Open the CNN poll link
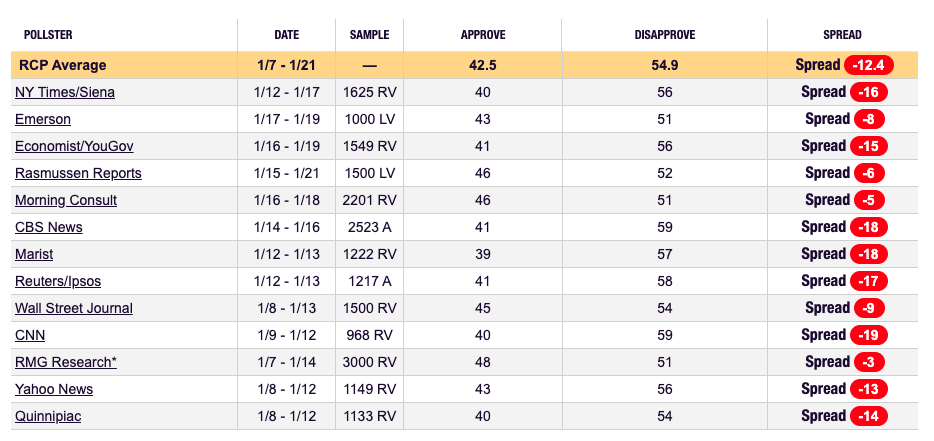This screenshot has width=934, height=441. pyautogui.click(x=30, y=335)
